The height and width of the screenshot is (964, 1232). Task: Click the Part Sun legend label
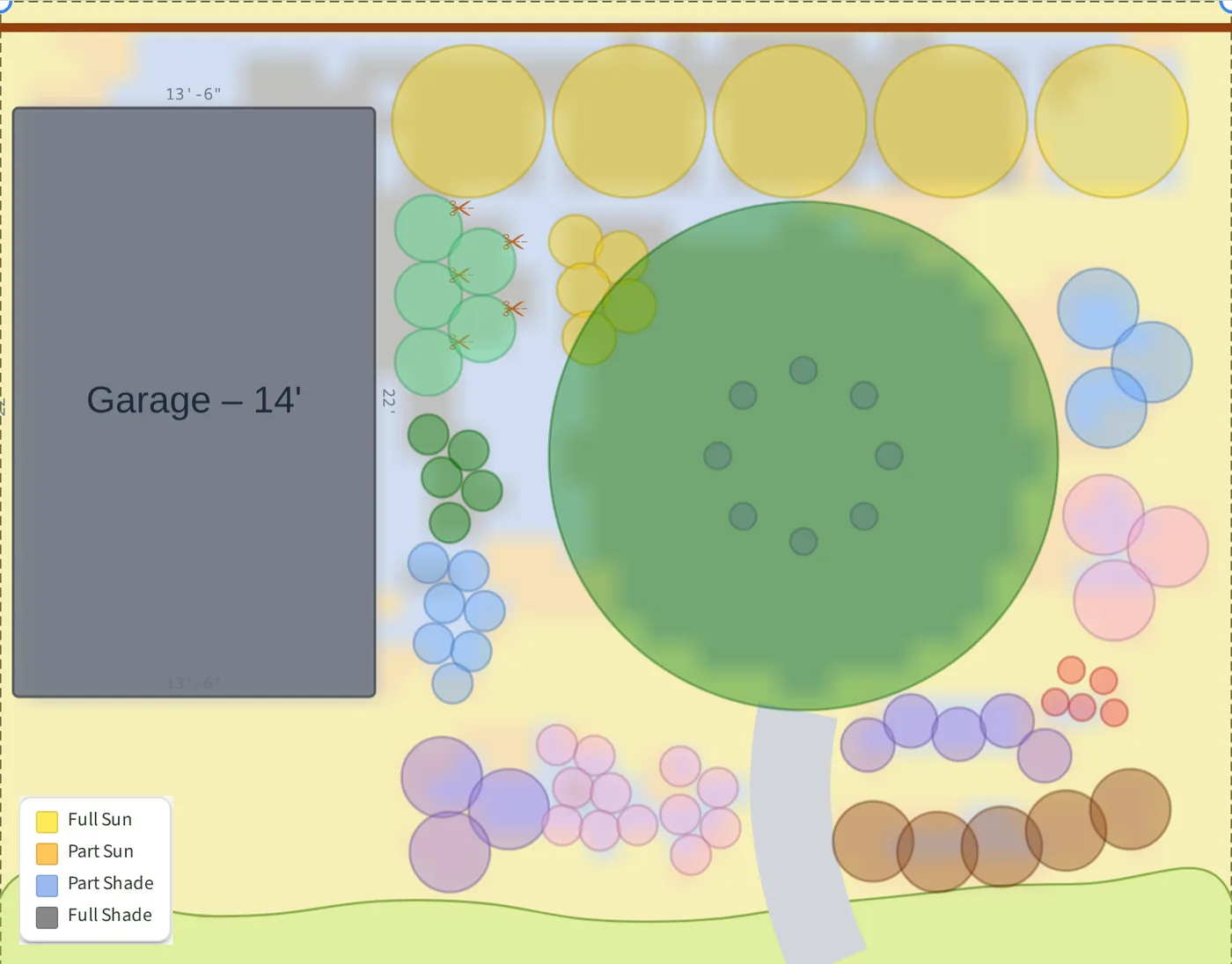coord(100,851)
